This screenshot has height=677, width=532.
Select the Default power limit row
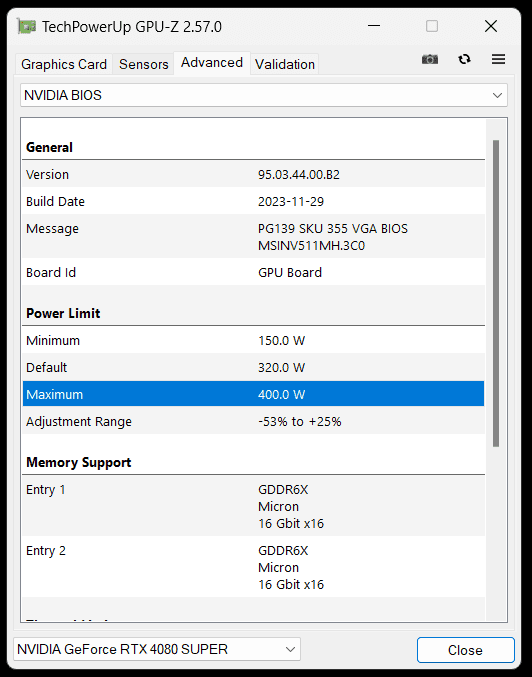pyautogui.click(x=253, y=367)
